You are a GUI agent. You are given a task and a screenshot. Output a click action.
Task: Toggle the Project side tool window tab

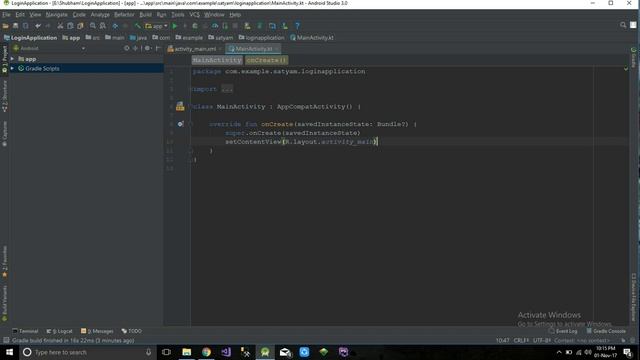tap(4, 60)
